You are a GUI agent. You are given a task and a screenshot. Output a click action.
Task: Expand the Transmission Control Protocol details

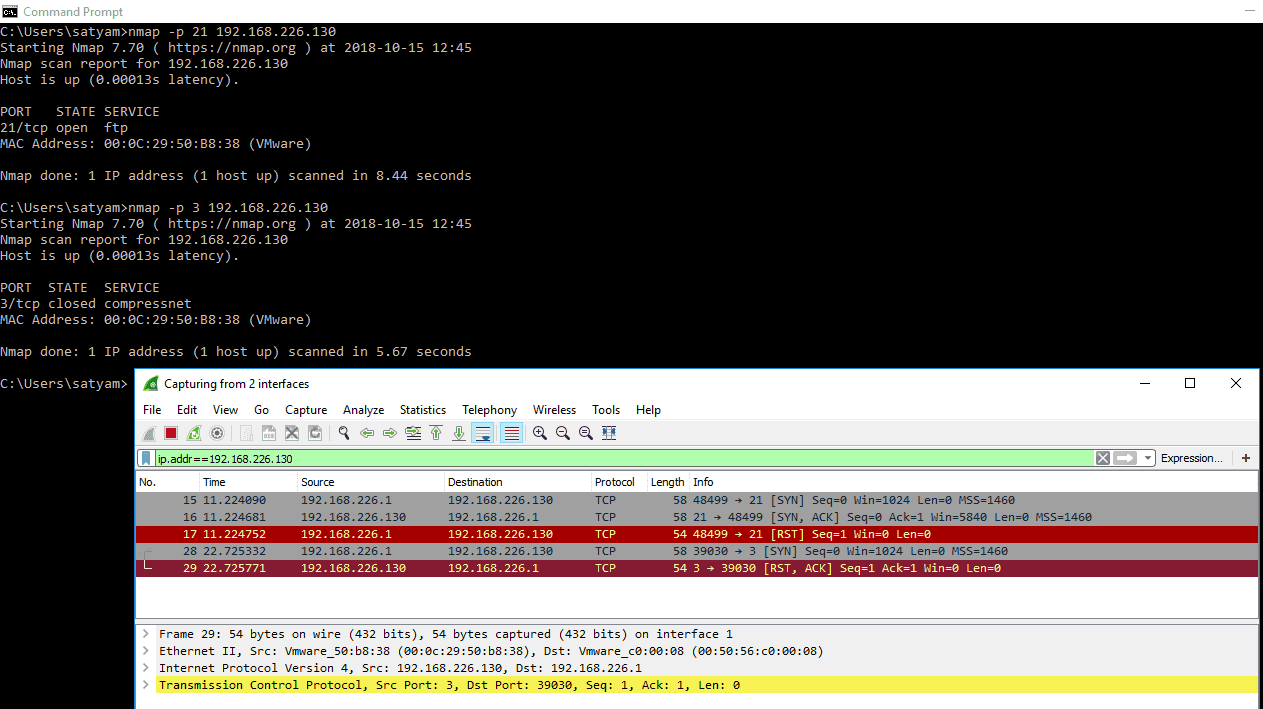[x=146, y=685]
